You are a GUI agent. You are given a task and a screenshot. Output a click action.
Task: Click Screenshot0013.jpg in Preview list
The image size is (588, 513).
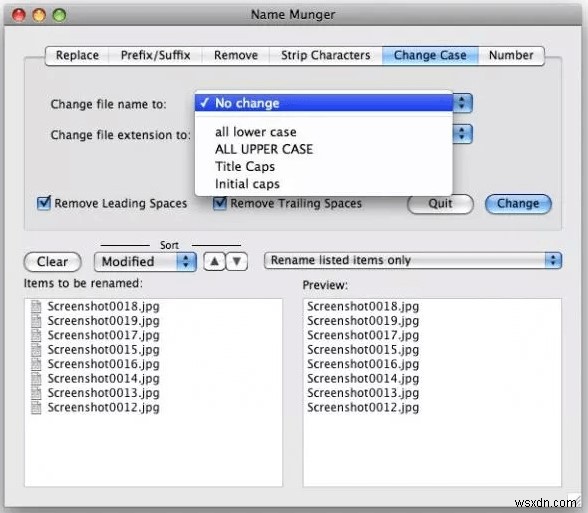(363, 393)
